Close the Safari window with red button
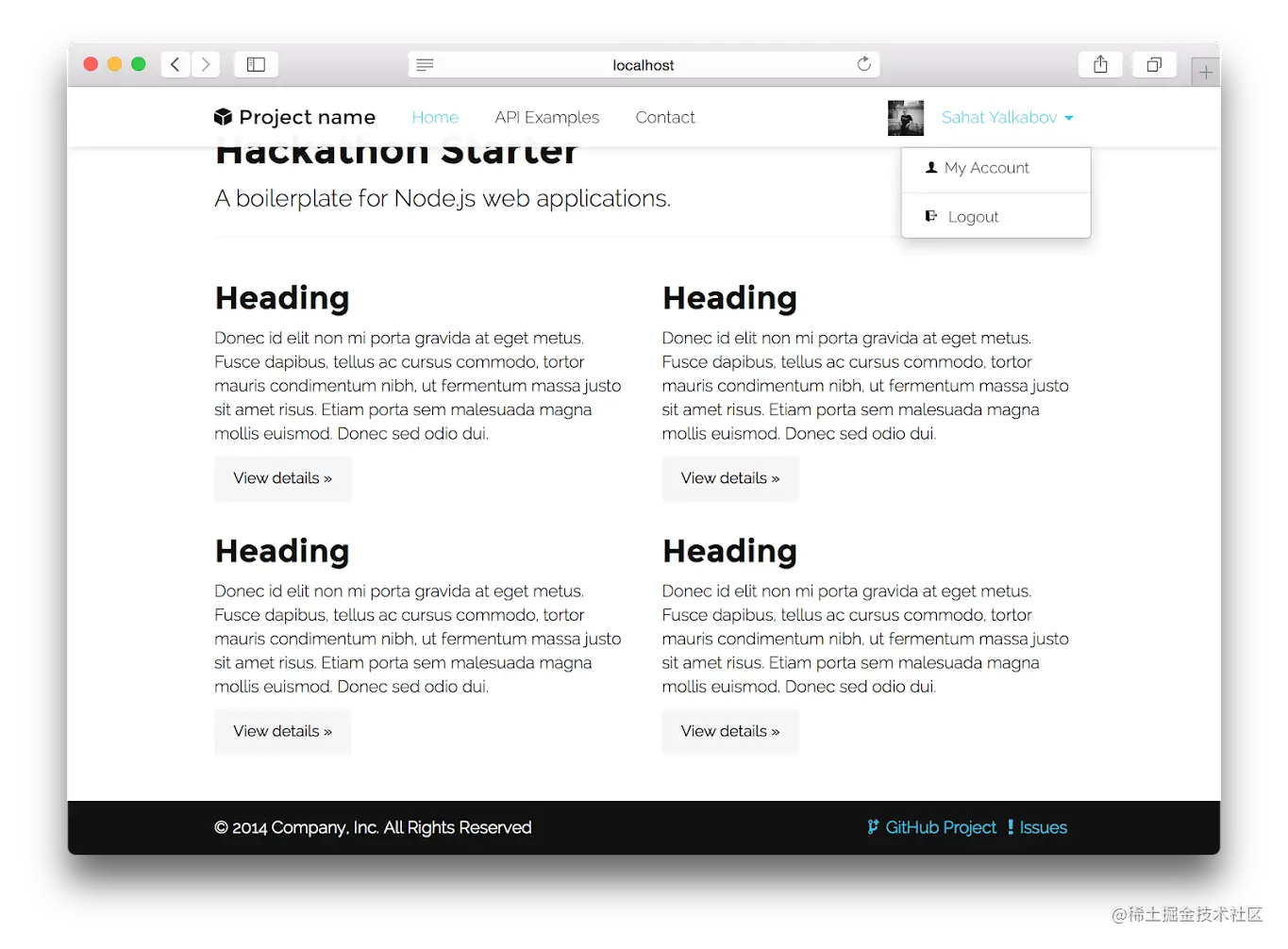This screenshot has height=949, width=1288. click(91, 64)
